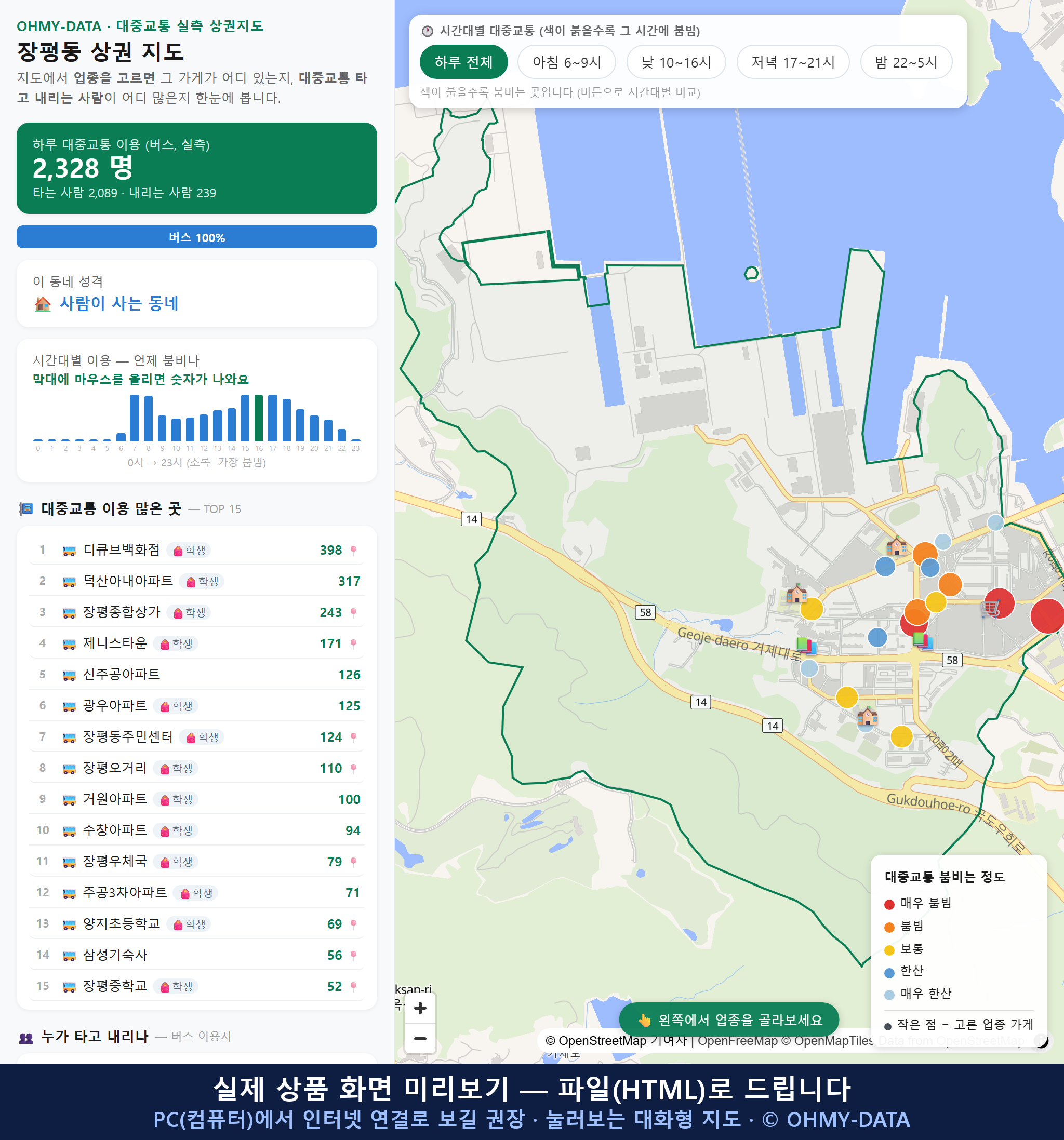Viewport: 1064px width, 1140px height.
Task: Click map pin for 삼성기숙사 row
Action: click(353, 955)
